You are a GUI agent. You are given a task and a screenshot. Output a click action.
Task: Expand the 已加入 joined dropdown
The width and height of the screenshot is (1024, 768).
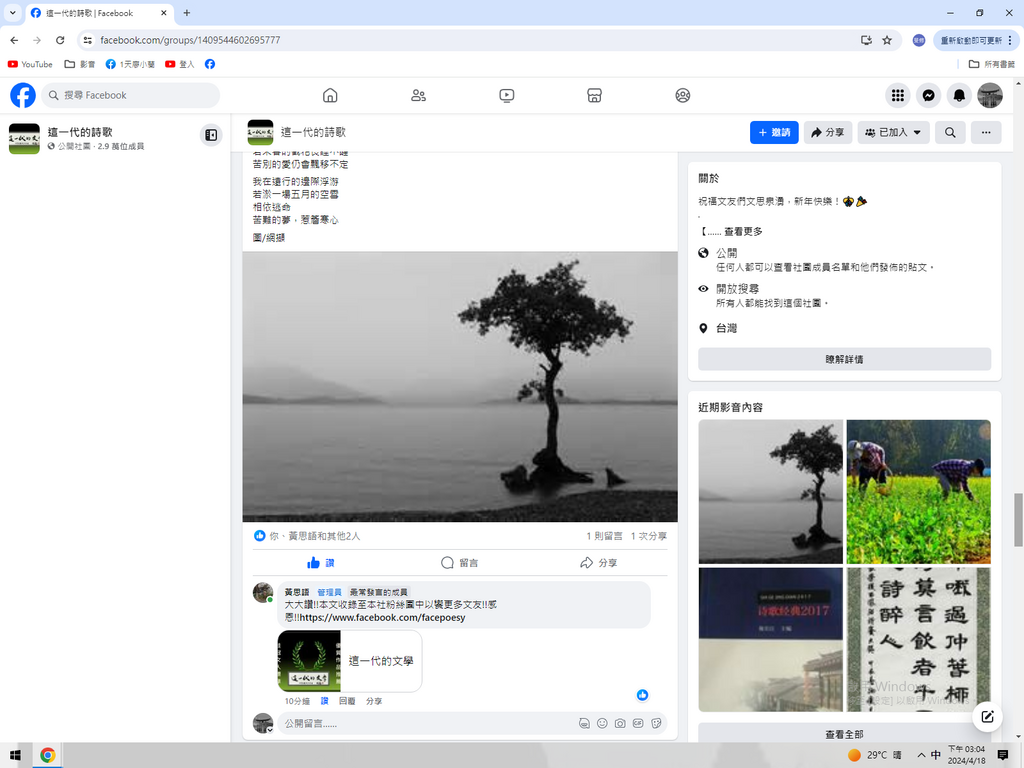893,132
